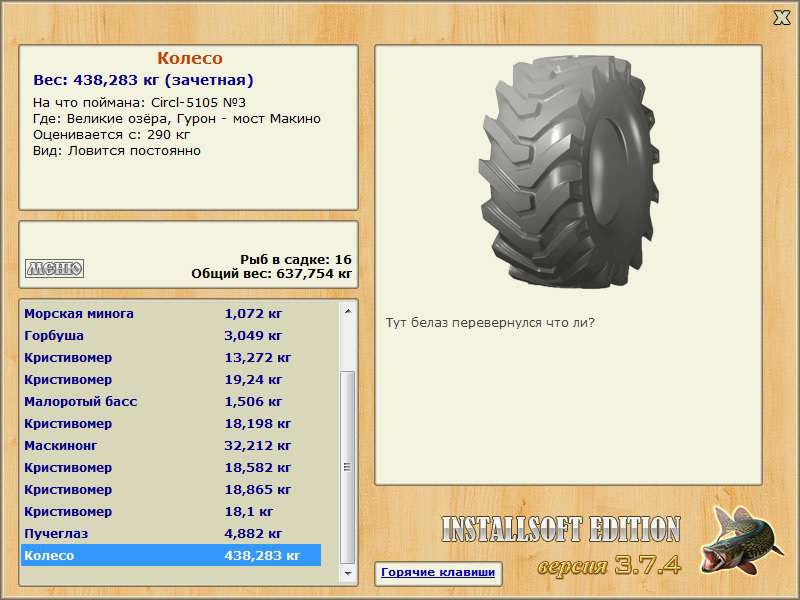Open the Меню button

click(54, 268)
